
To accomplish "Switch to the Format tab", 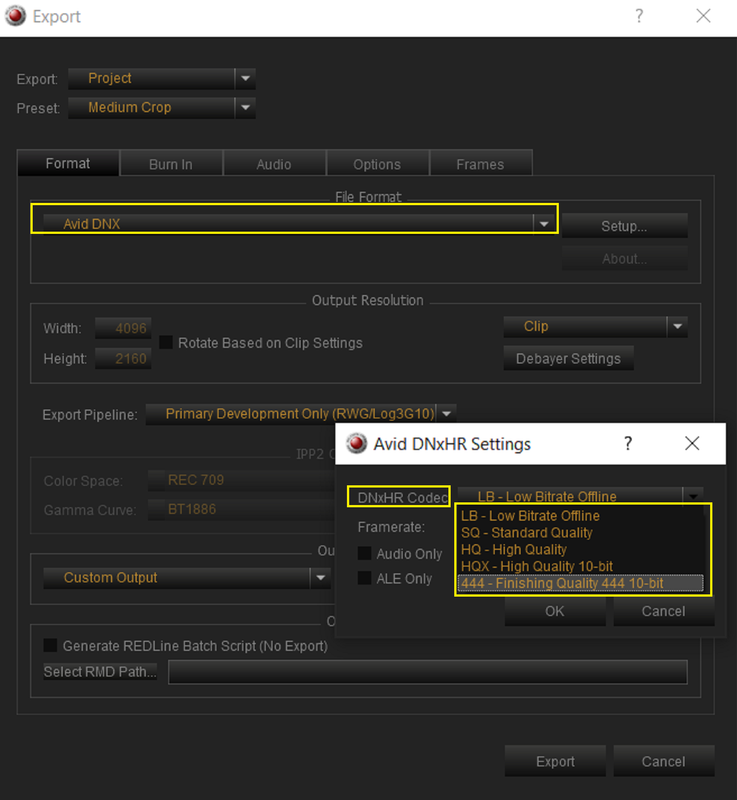I will coord(68,163).
